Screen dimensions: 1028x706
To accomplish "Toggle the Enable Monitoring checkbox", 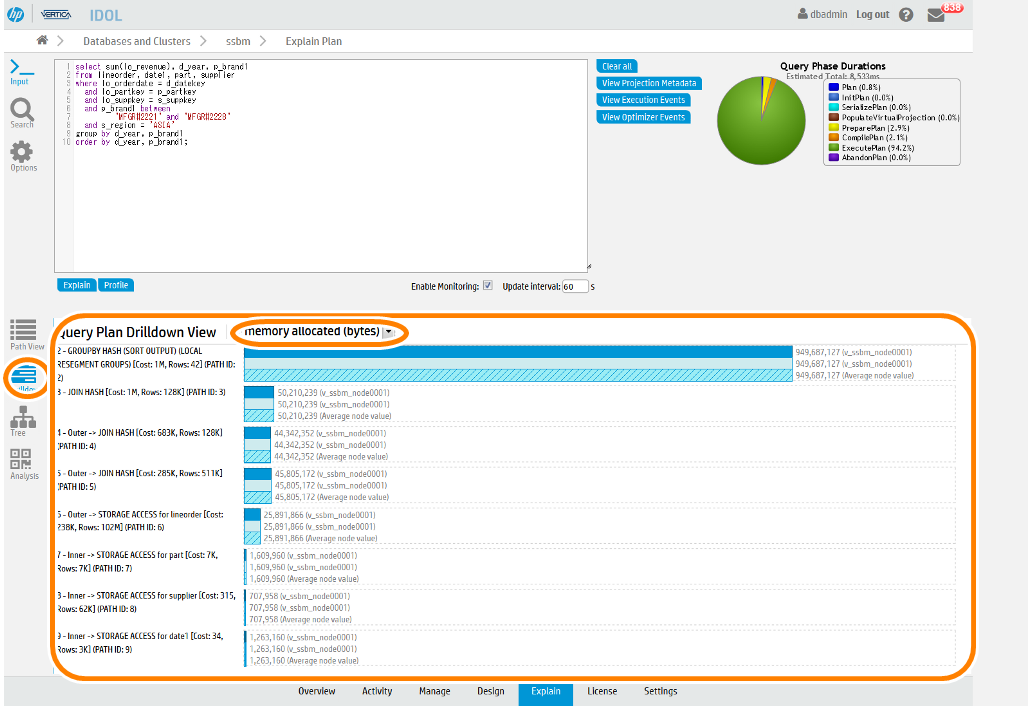I will tap(487, 286).
